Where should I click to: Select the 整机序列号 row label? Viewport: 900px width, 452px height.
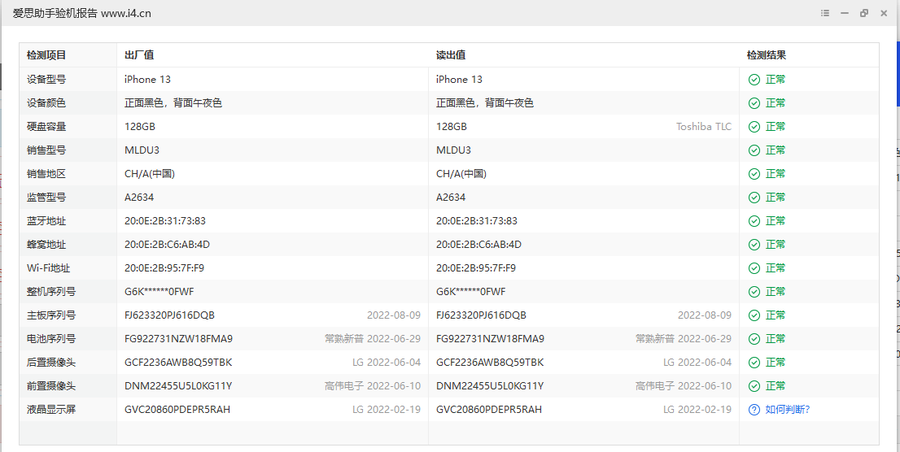point(51,291)
